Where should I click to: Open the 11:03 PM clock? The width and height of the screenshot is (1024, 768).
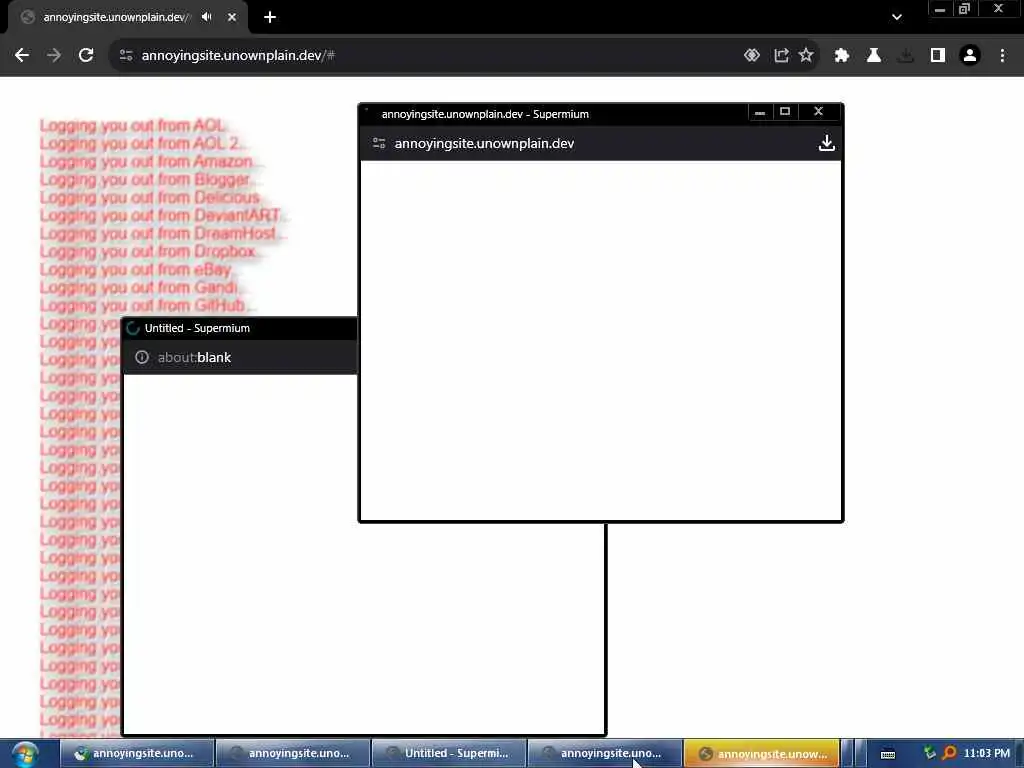[x=986, y=754]
